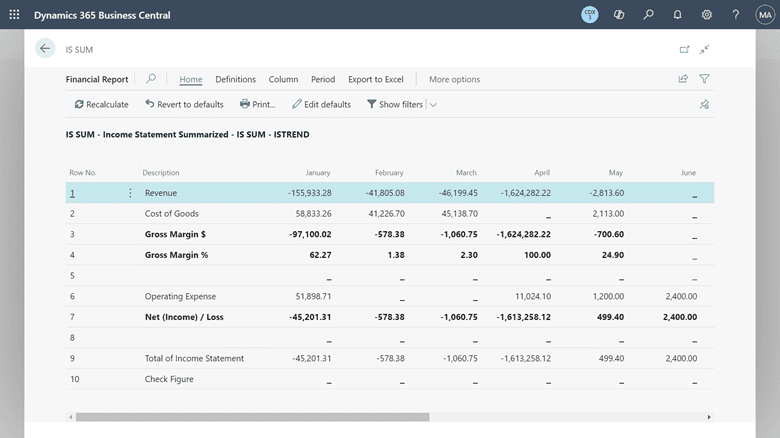Expand More options in action bar

[x=454, y=79]
